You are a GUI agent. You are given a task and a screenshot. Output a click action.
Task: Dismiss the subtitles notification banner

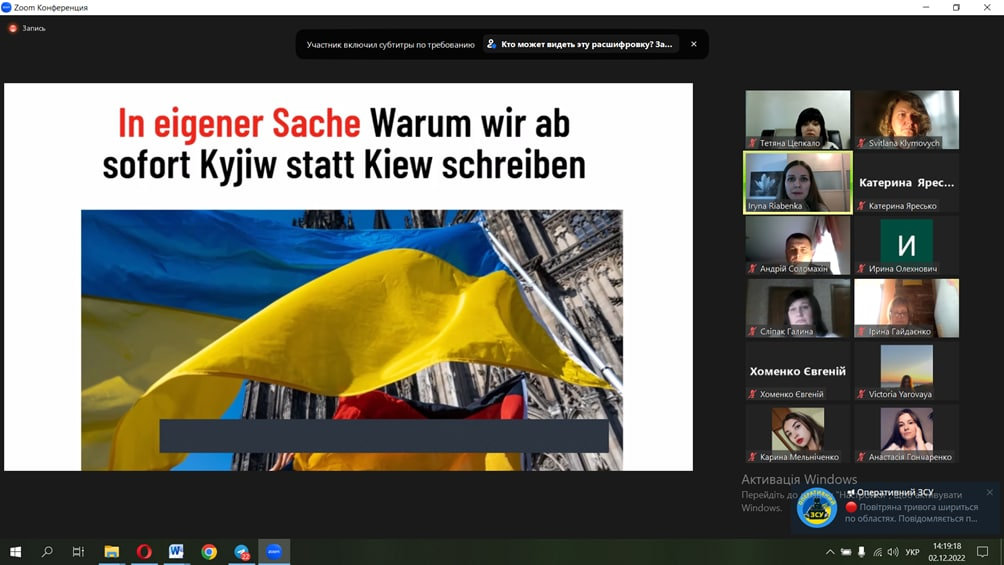click(x=693, y=44)
